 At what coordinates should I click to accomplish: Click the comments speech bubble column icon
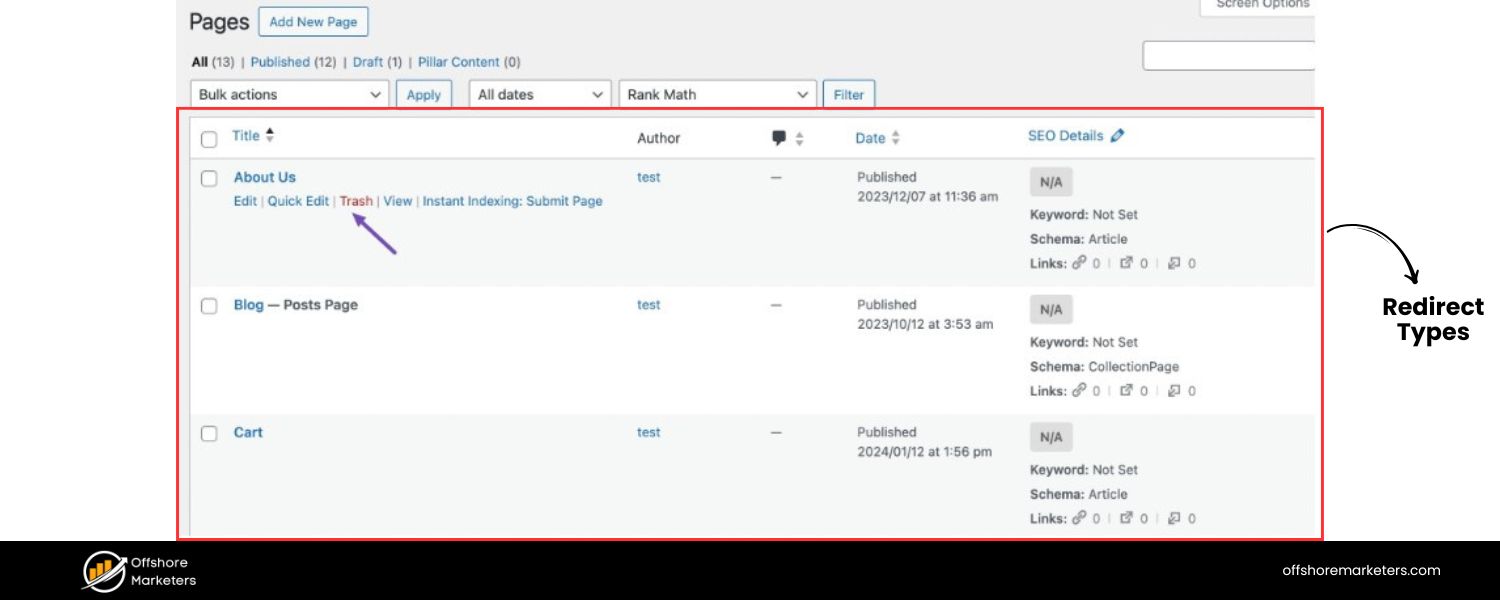(779, 138)
